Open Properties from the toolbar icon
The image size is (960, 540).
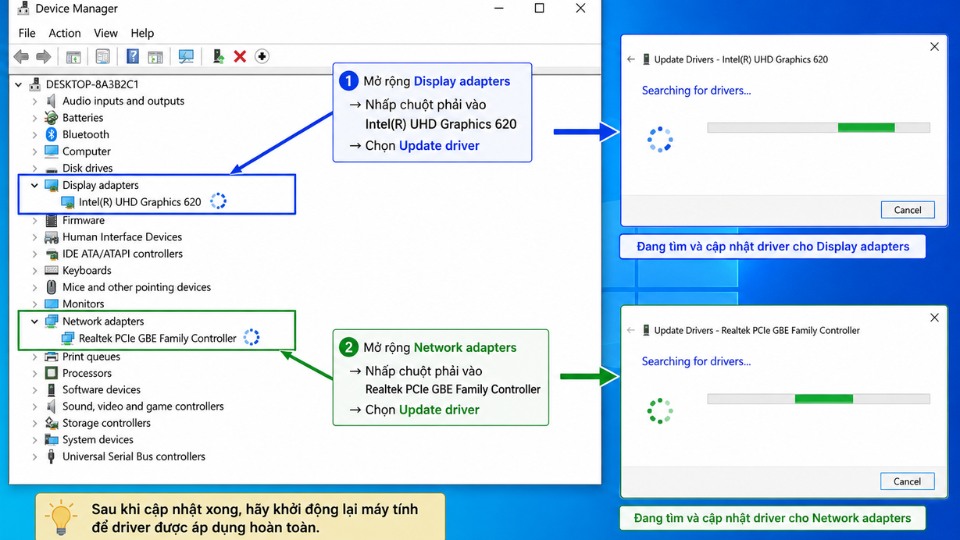(x=102, y=57)
